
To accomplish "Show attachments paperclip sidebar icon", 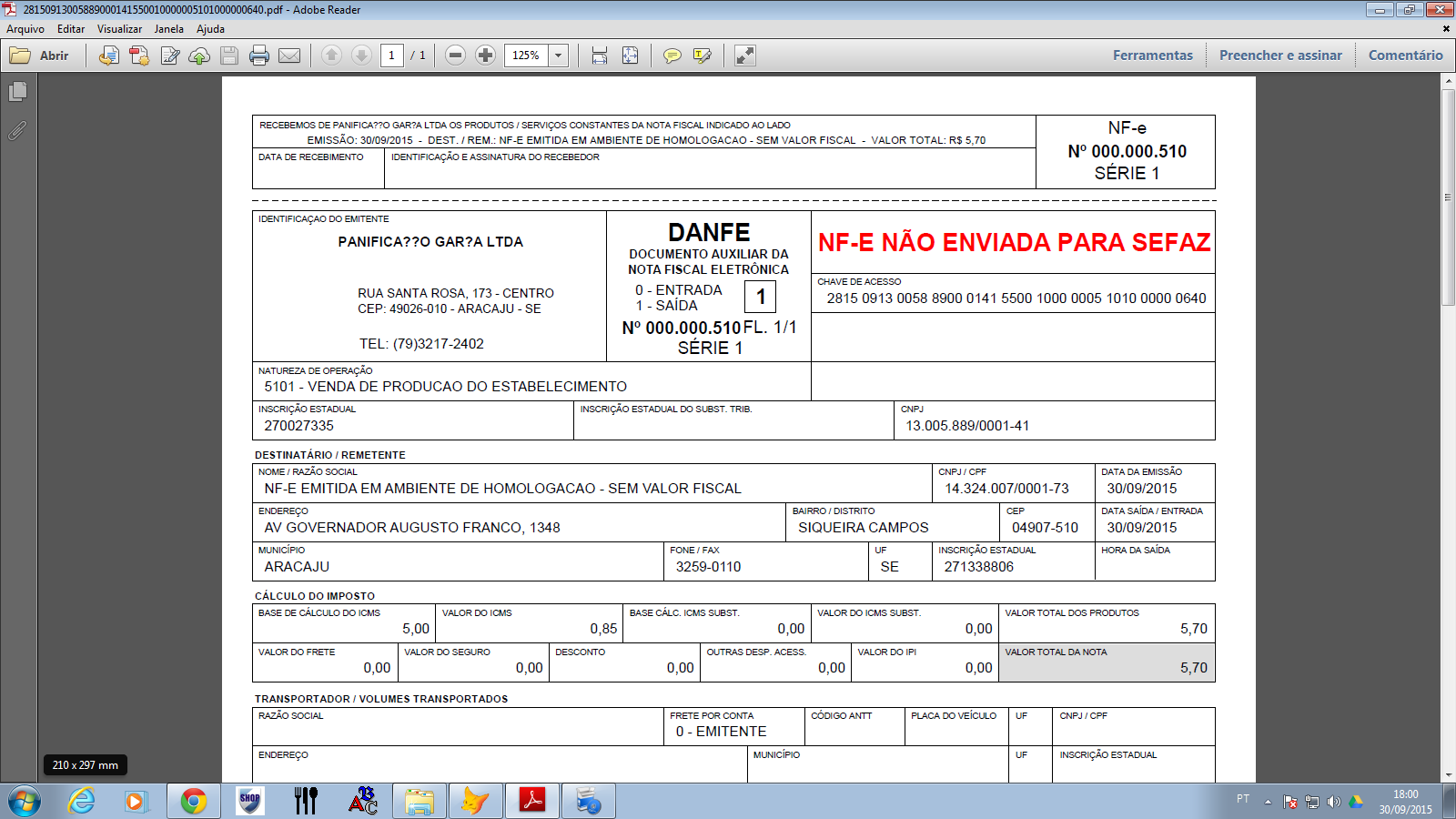I will pyautogui.click(x=17, y=131).
